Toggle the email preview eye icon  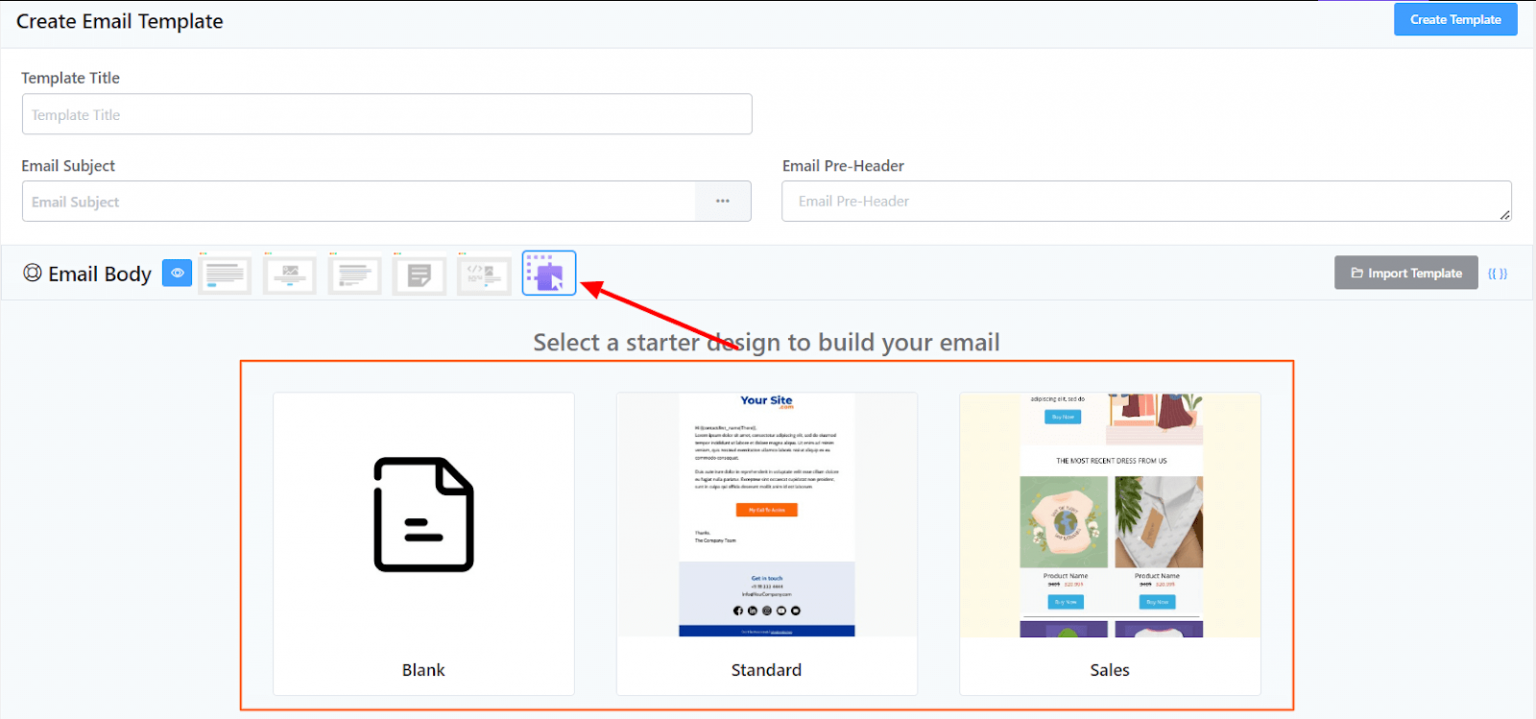pyautogui.click(x=177, y=273)
